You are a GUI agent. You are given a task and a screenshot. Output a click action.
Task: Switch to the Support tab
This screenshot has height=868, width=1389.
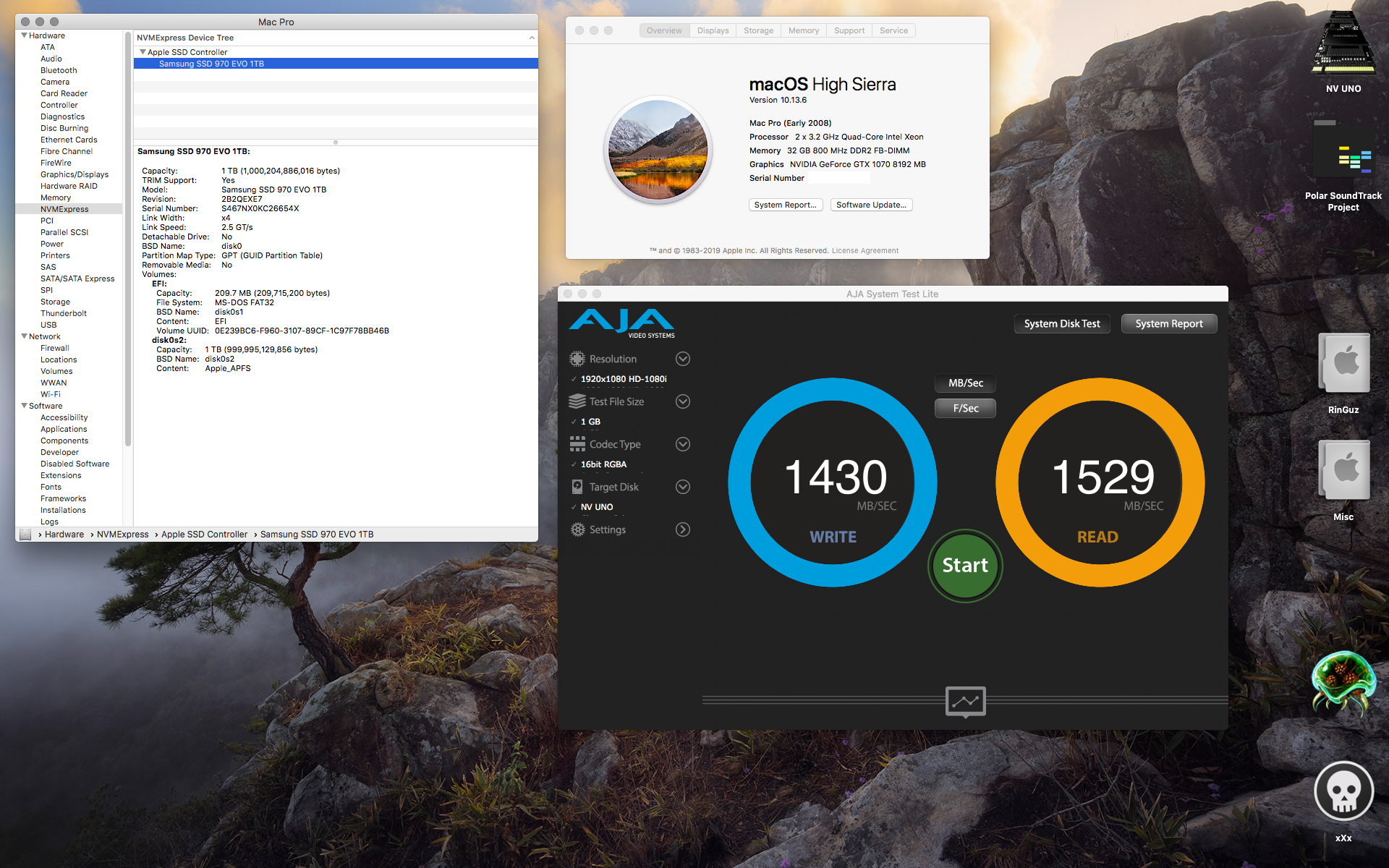[849, 30]
